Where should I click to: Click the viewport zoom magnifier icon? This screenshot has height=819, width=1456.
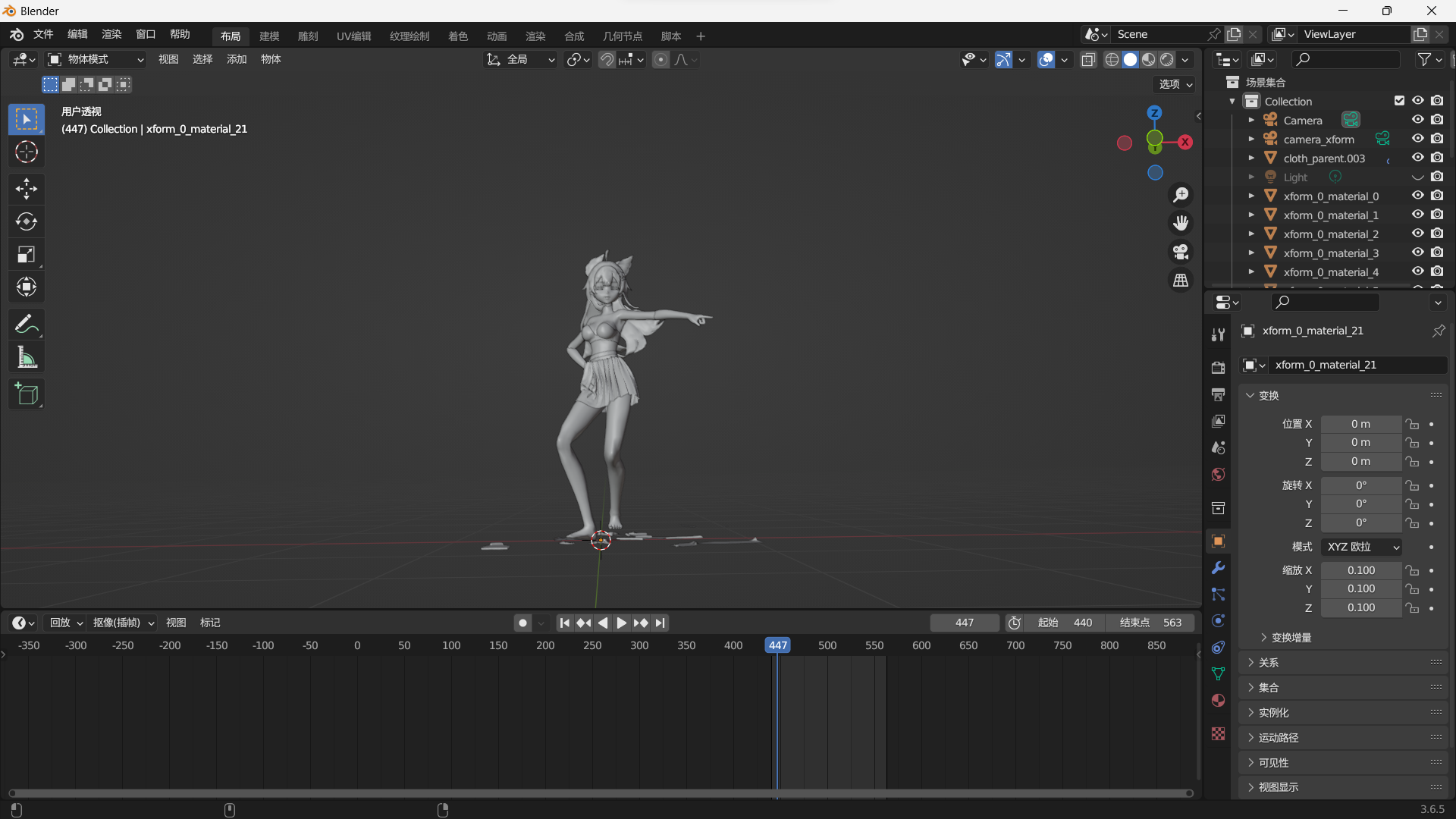click(1181, 195)
